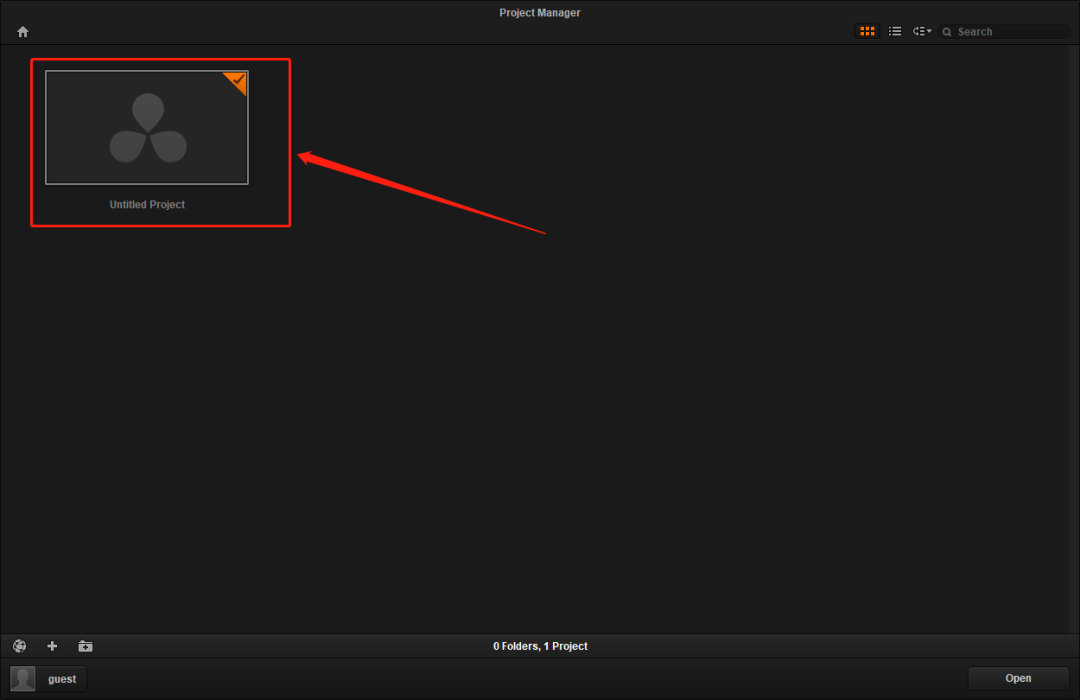Focus the Search projects field
Image resolution: width=1080 pixels, height=700 pixels.
(x=1004, y=32)
